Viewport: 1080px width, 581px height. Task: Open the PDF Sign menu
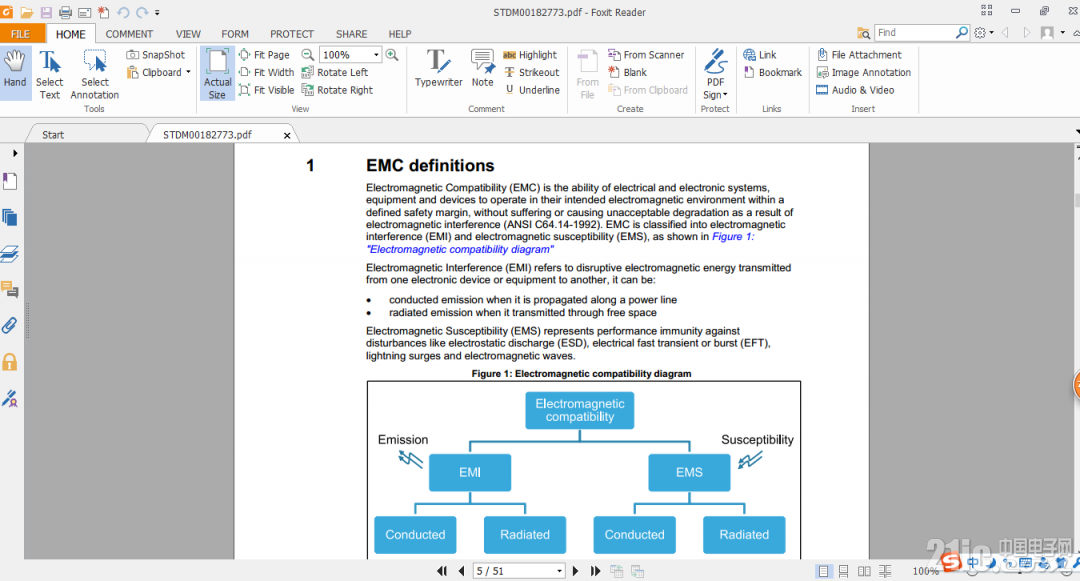click(x=716, y=74)
